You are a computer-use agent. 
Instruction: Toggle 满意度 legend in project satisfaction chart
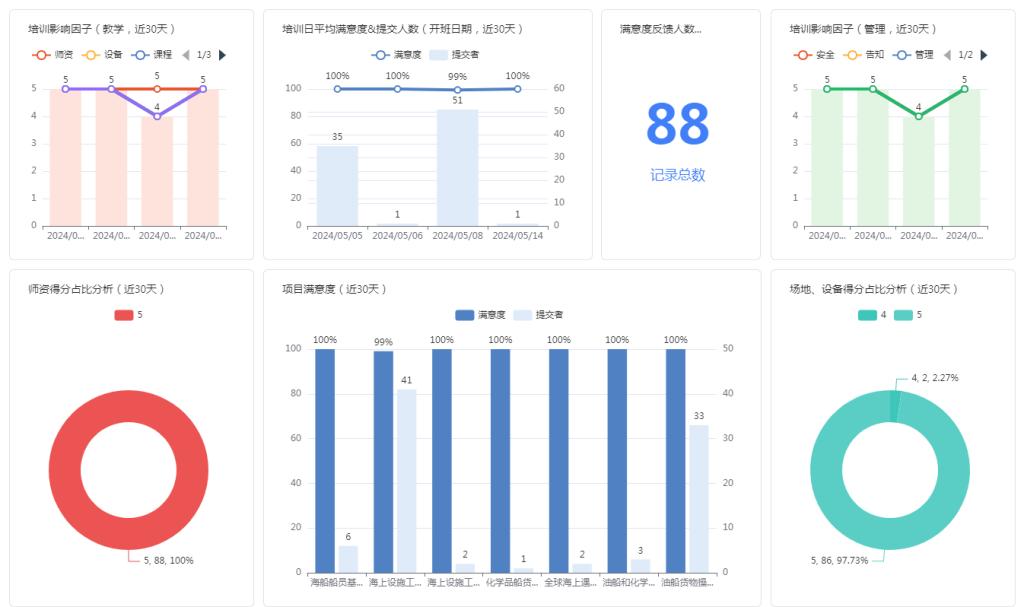[x=479, y=315]
